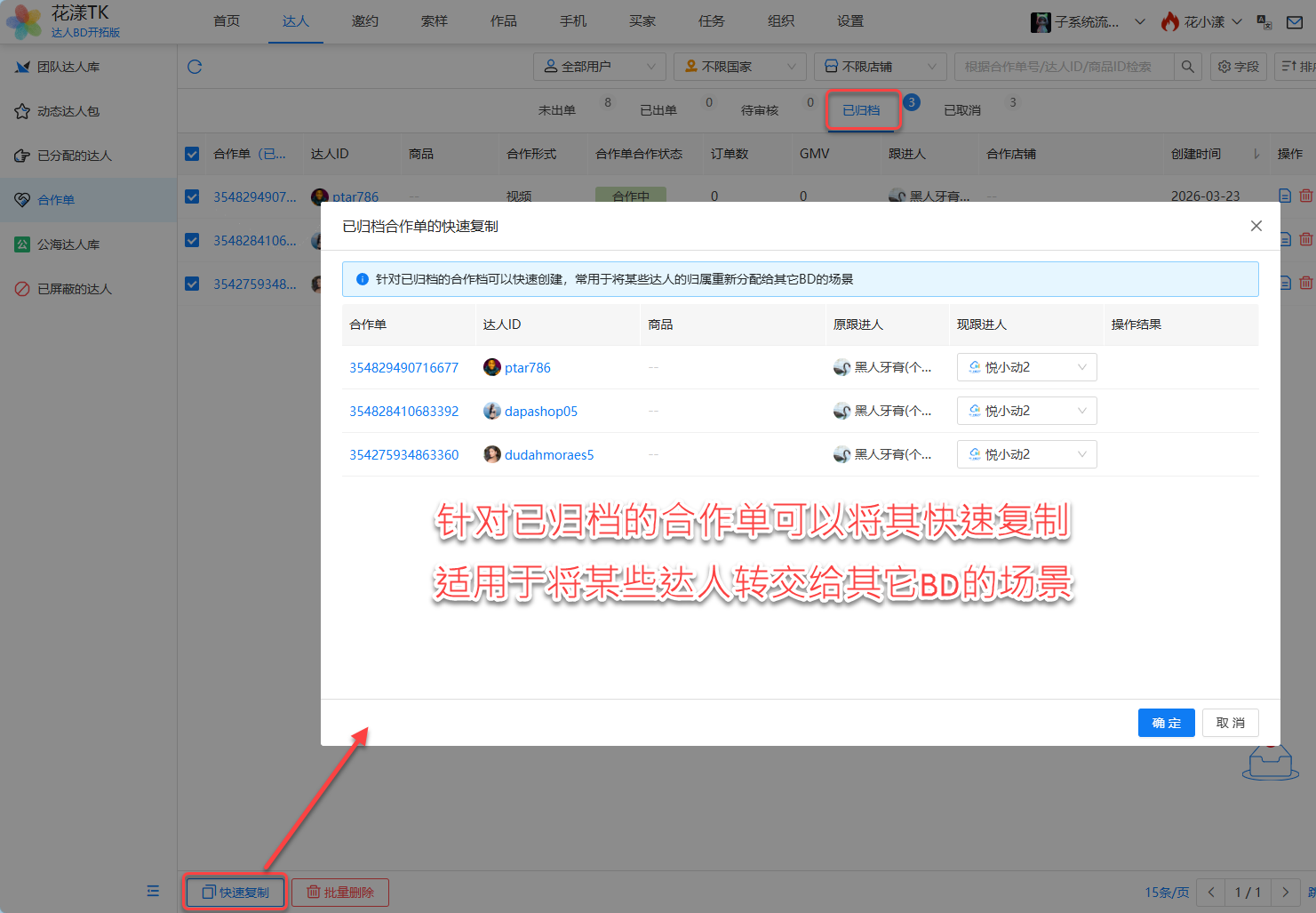
Task: Click the translate language icon
Action: pyautogui.click(x=1264, y=22)
